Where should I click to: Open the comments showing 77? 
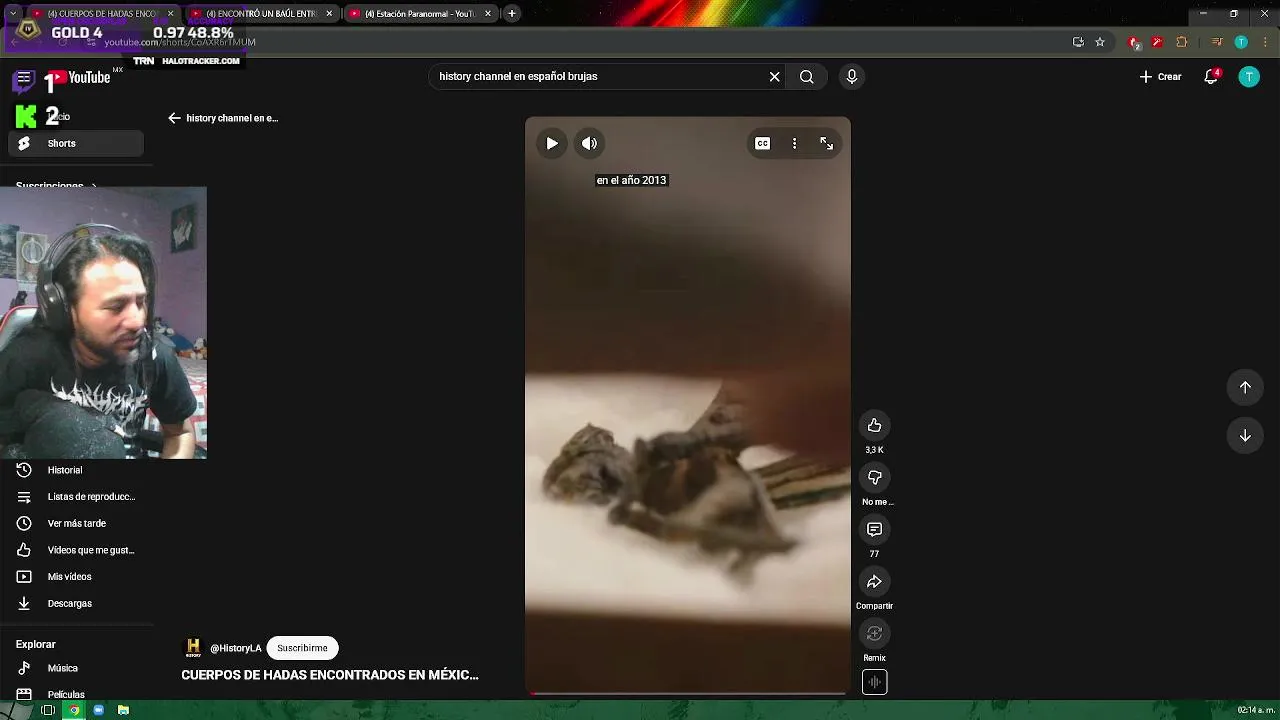pos(874,529)
